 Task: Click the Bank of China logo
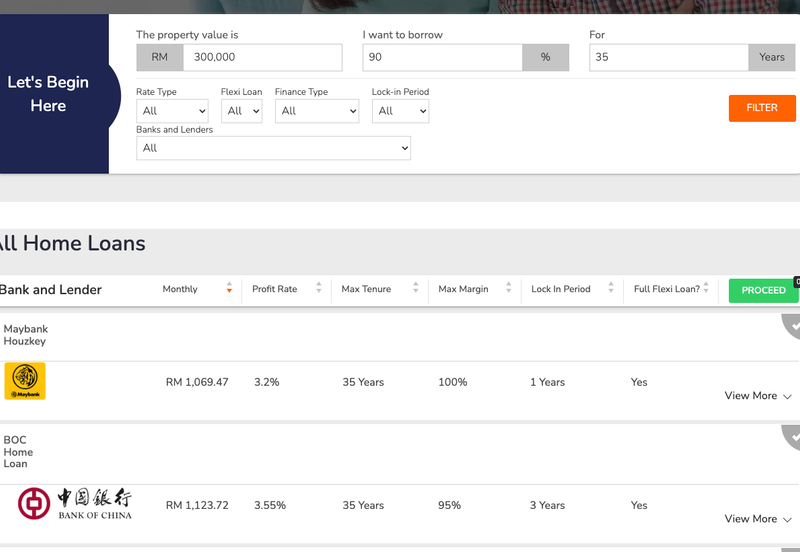pyautogui.click(x=75, y=504)
